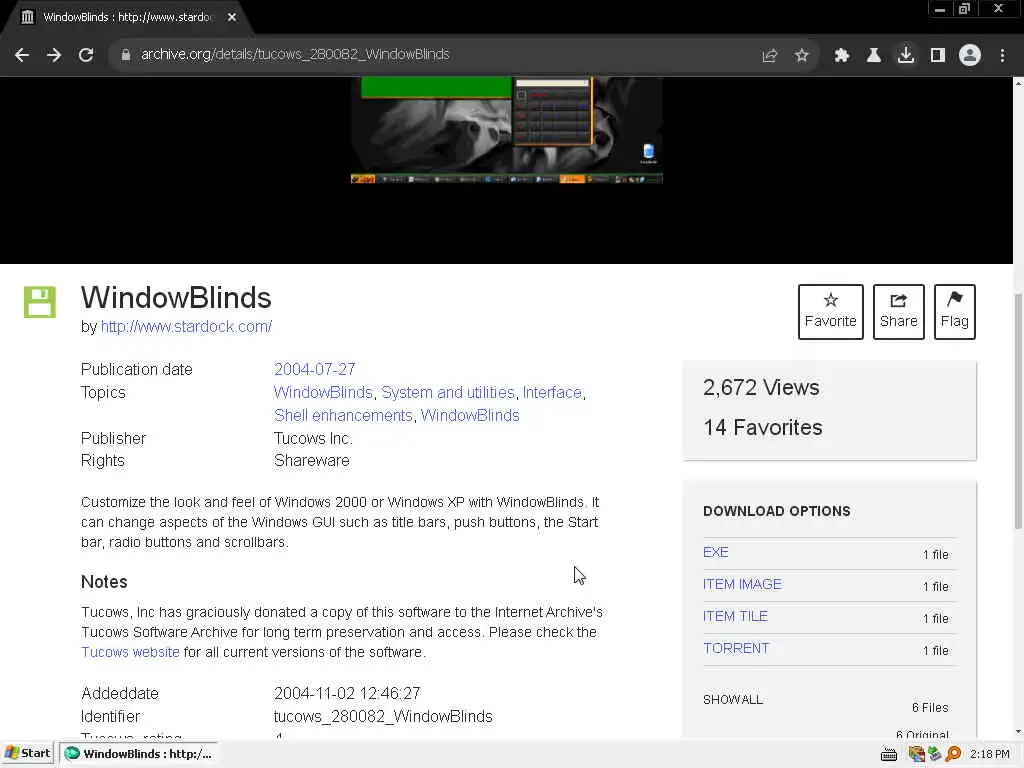Image resolution: width=1024 pixels, height=768 pixels.
Task: Open the browser downloads icon
Action: pos(905,56)
